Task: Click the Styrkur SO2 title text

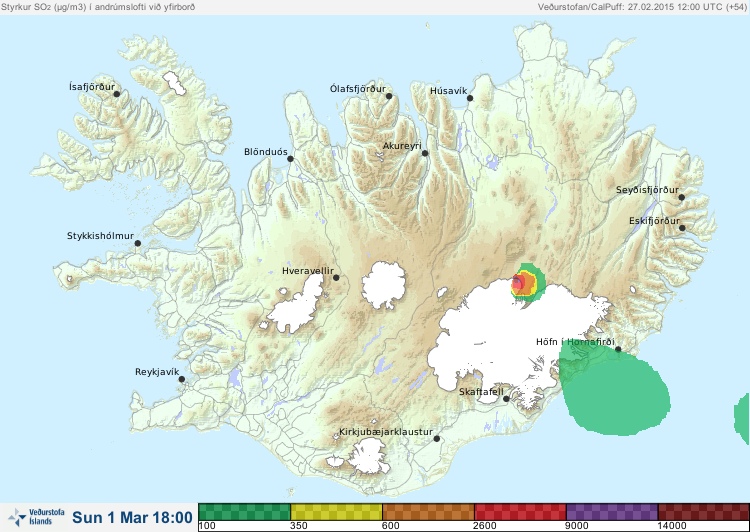Action: tap(98, 7)
